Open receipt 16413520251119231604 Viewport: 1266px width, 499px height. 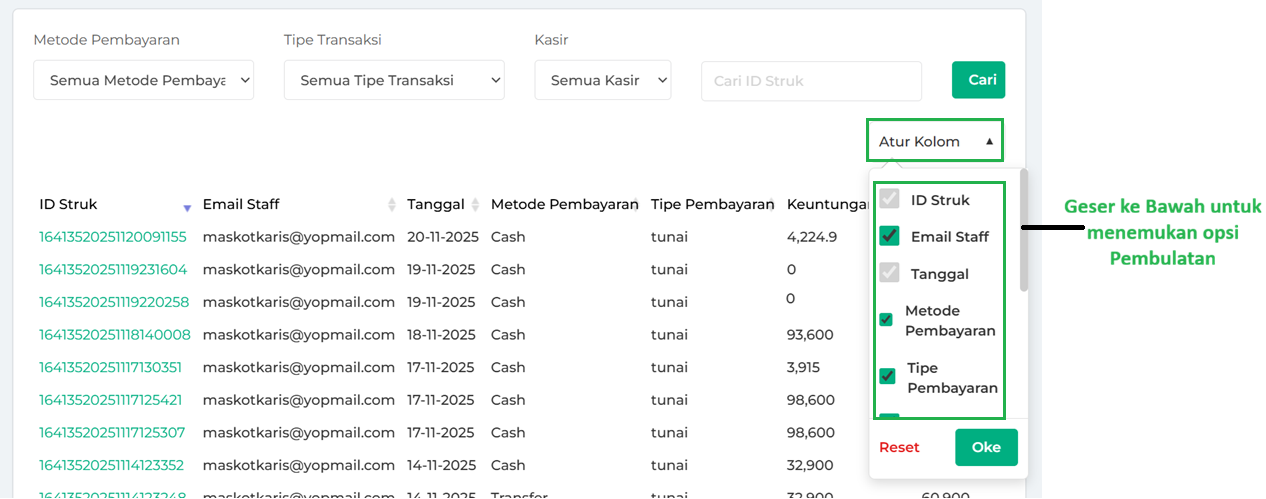click(113, 270)
